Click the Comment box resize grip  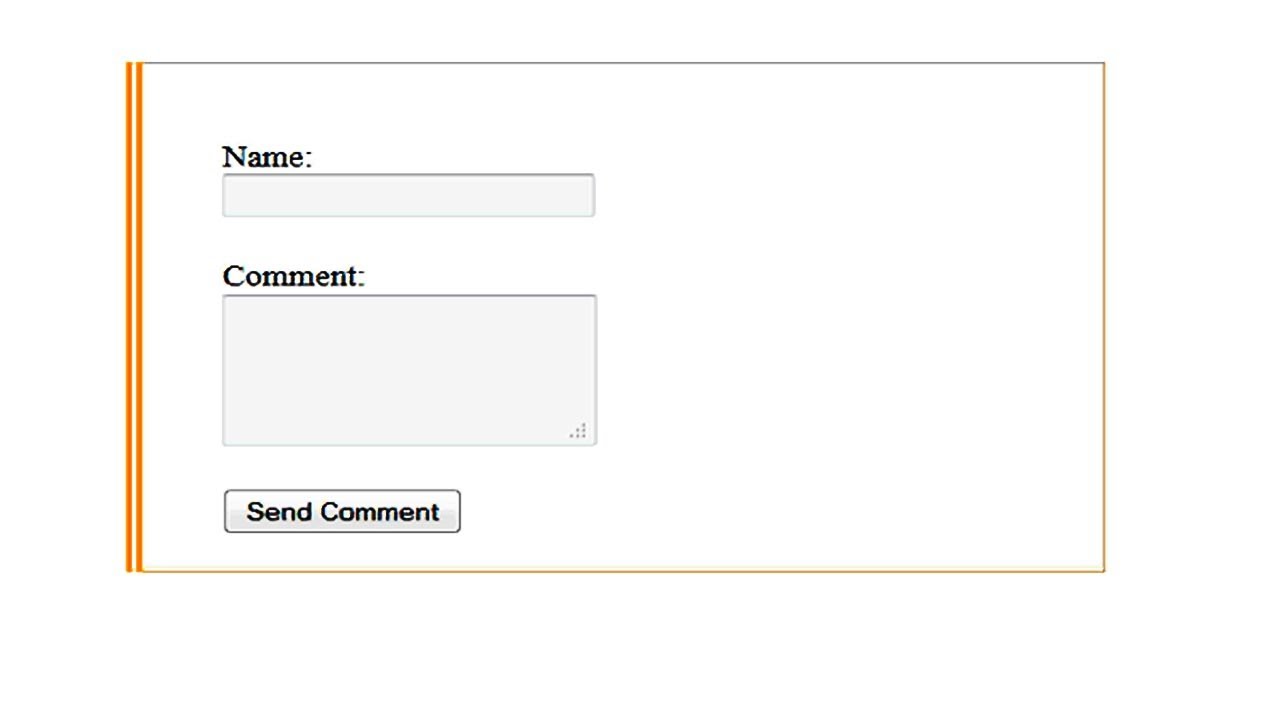click(578, 431)
